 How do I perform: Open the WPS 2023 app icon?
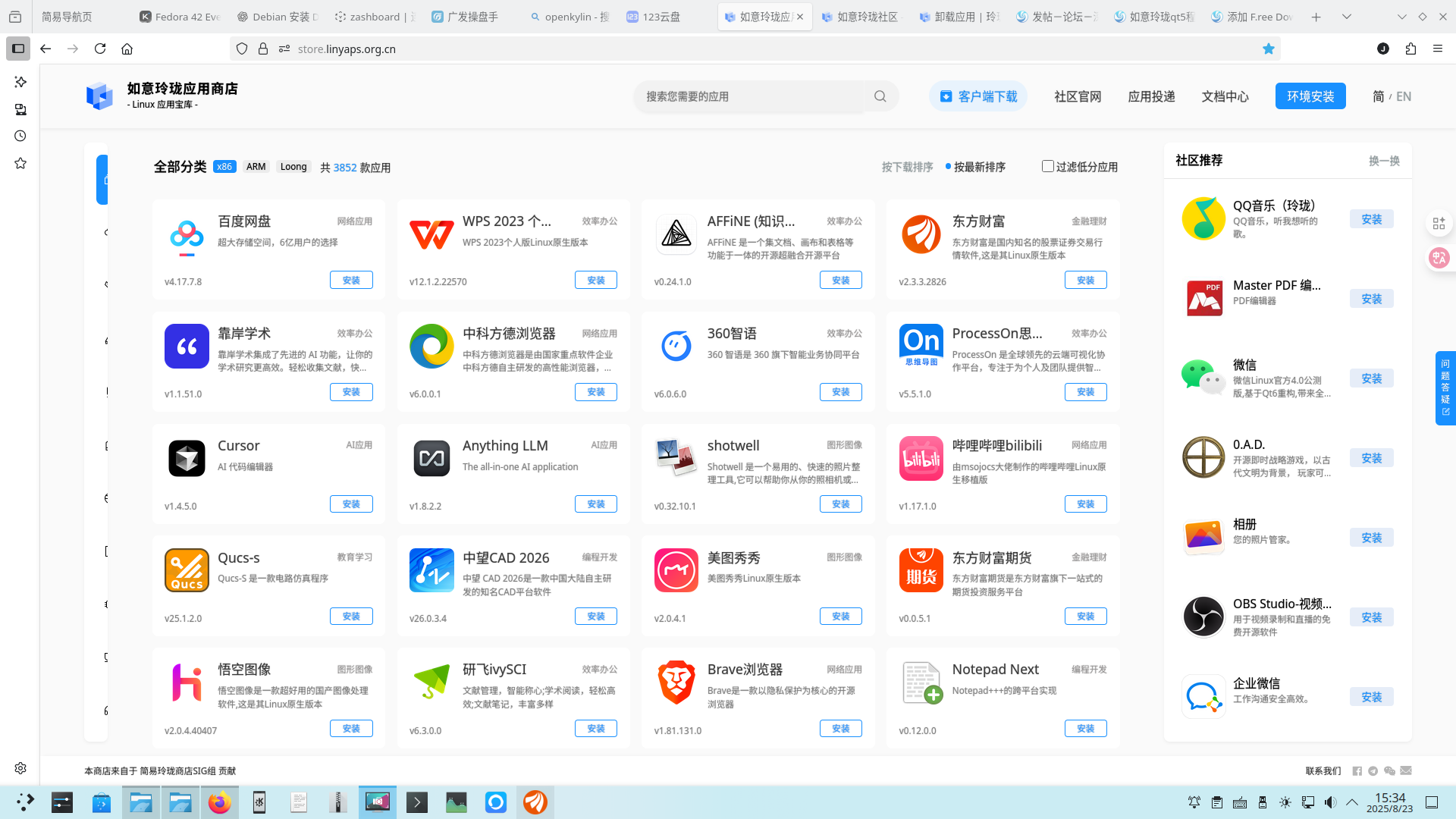point(431,234)
